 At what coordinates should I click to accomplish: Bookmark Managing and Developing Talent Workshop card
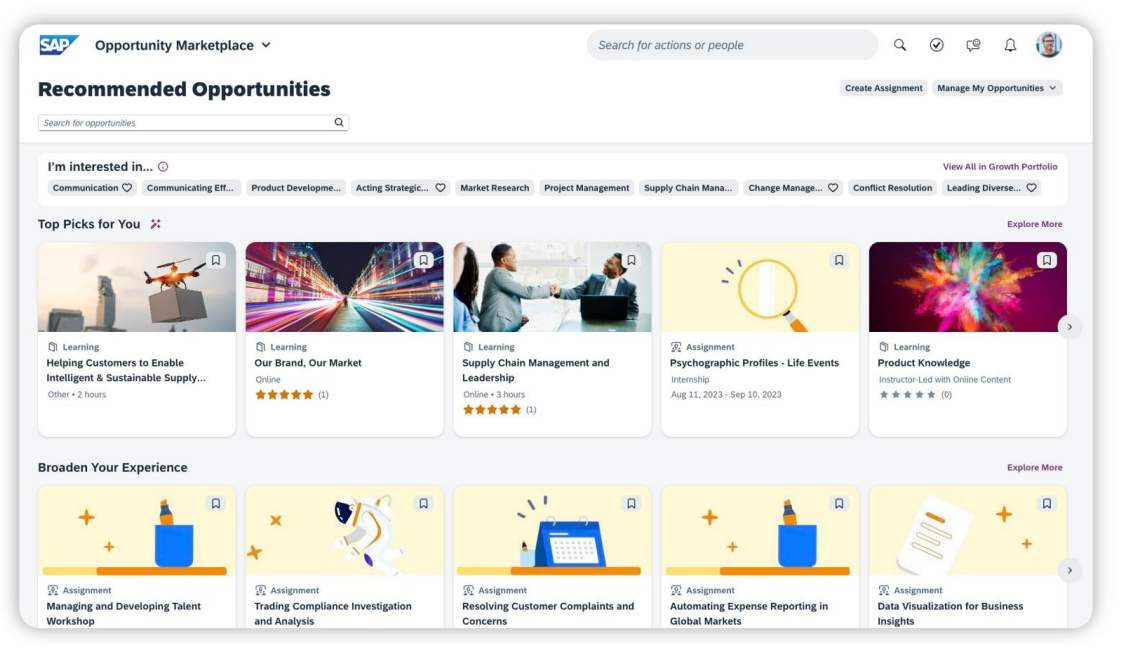216,504
